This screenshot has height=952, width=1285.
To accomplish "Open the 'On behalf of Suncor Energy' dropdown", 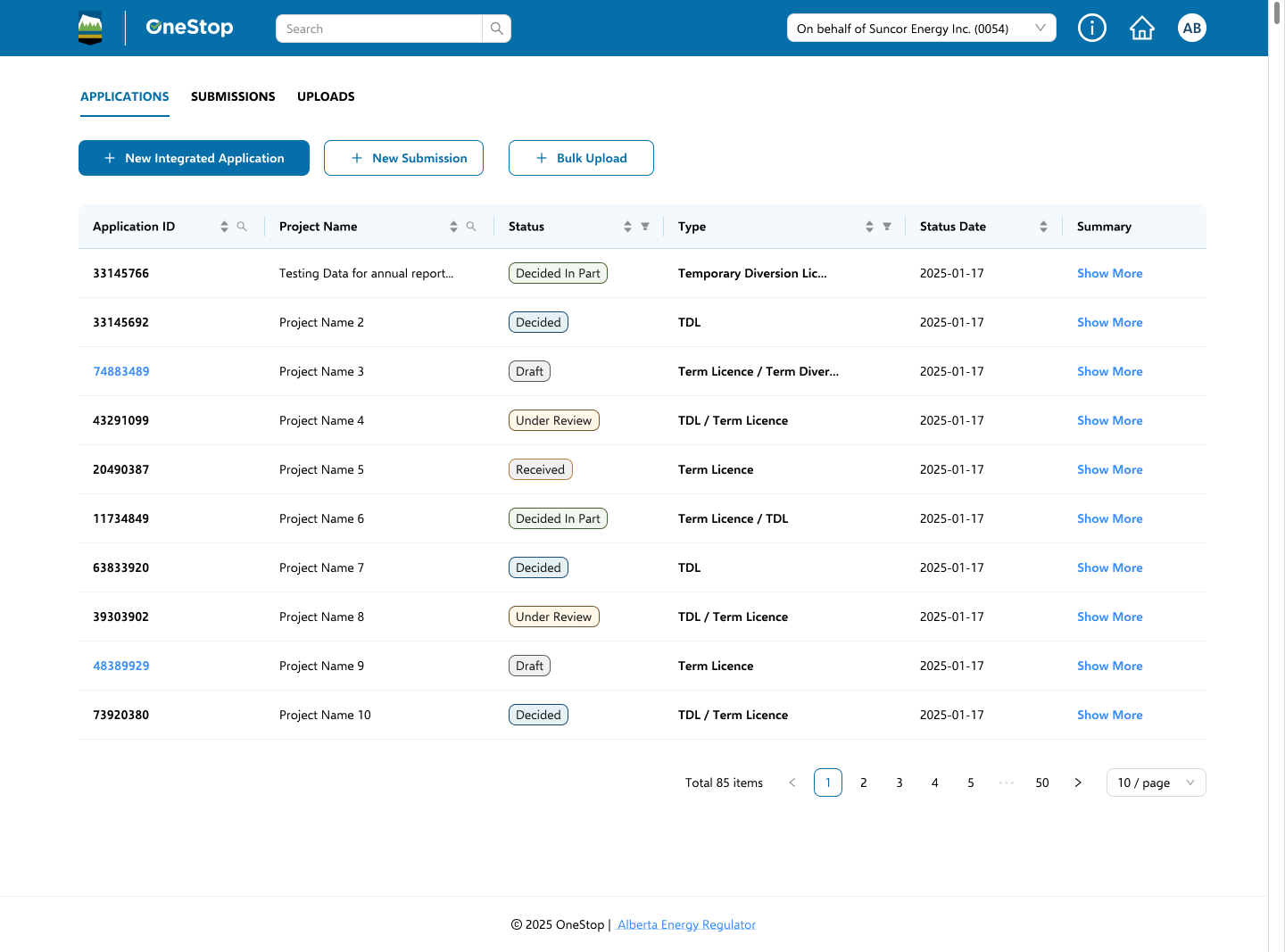I will (922, 28).
